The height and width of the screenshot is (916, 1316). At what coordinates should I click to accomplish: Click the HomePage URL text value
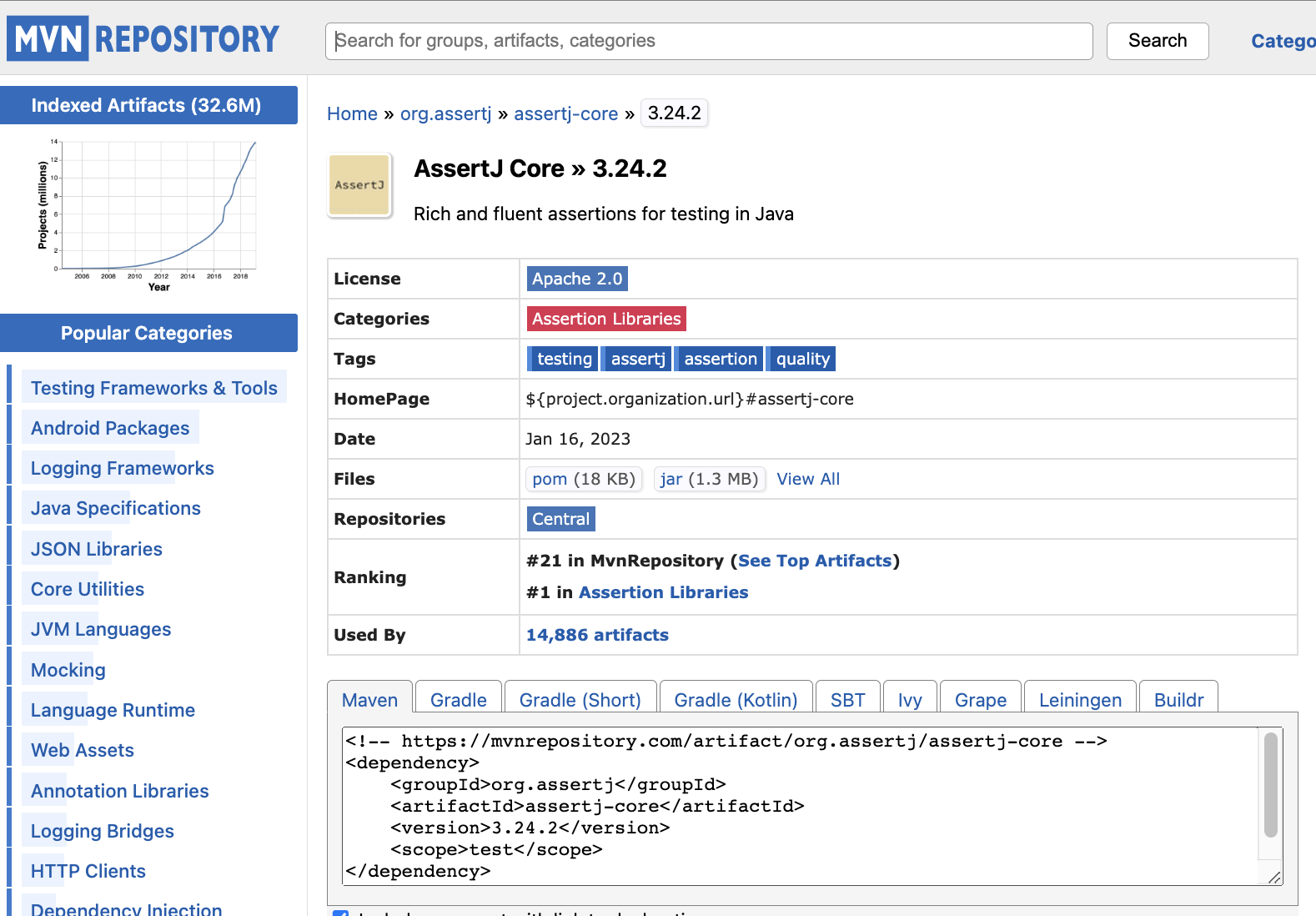690,399
